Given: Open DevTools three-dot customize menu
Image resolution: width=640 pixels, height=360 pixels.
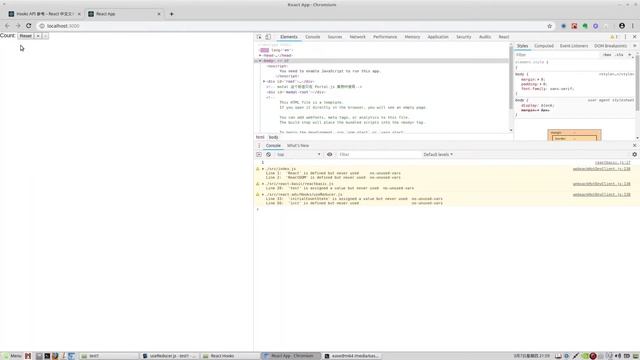Looking at the screenshot, I should [625, 37].
